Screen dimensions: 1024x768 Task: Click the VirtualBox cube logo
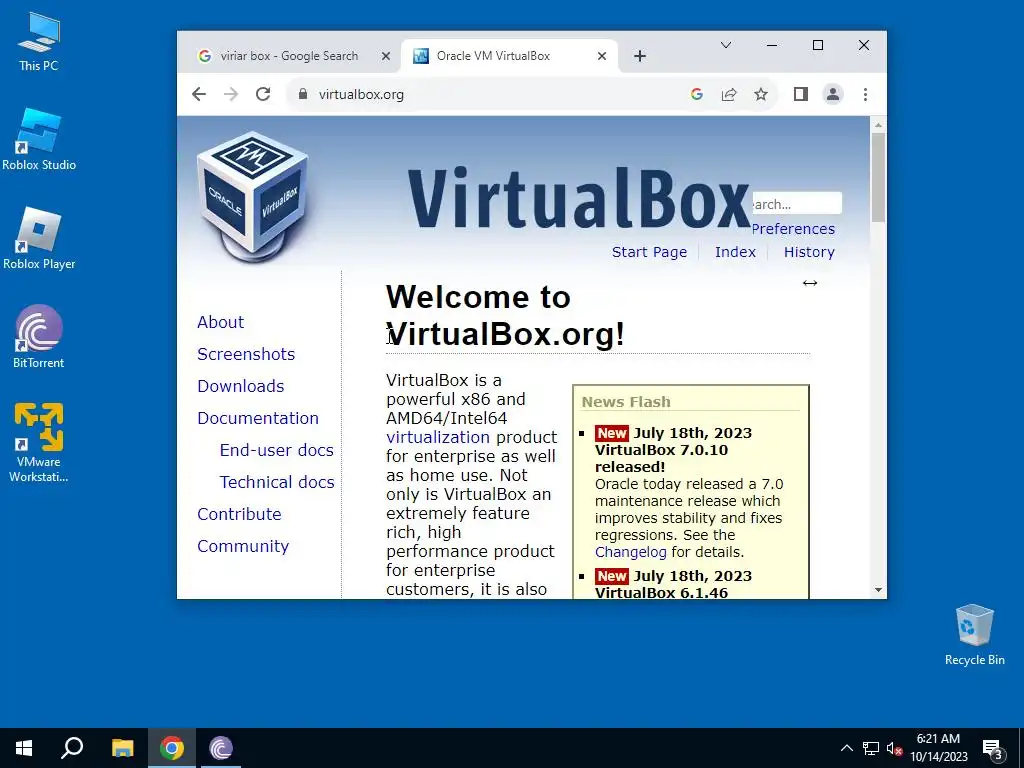point(253,196)
